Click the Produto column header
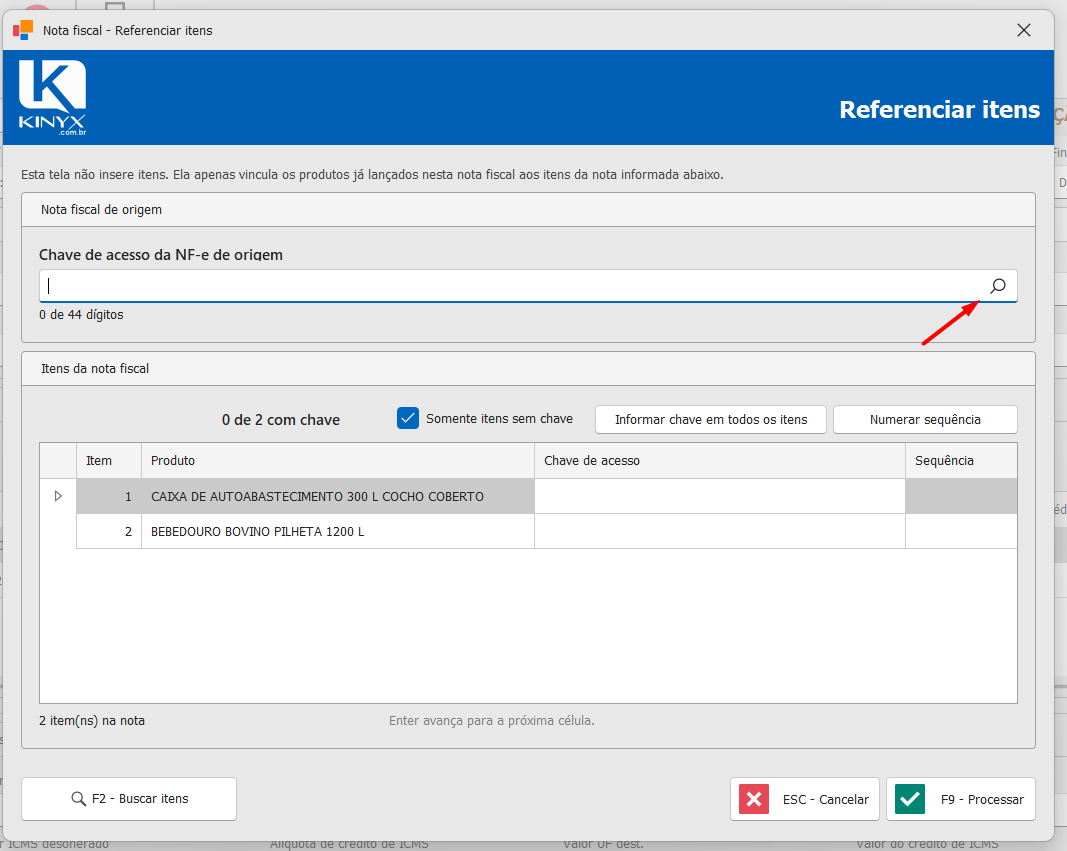Image resolution: width=1067 pixels, height=851 pixels. [338, 461]
